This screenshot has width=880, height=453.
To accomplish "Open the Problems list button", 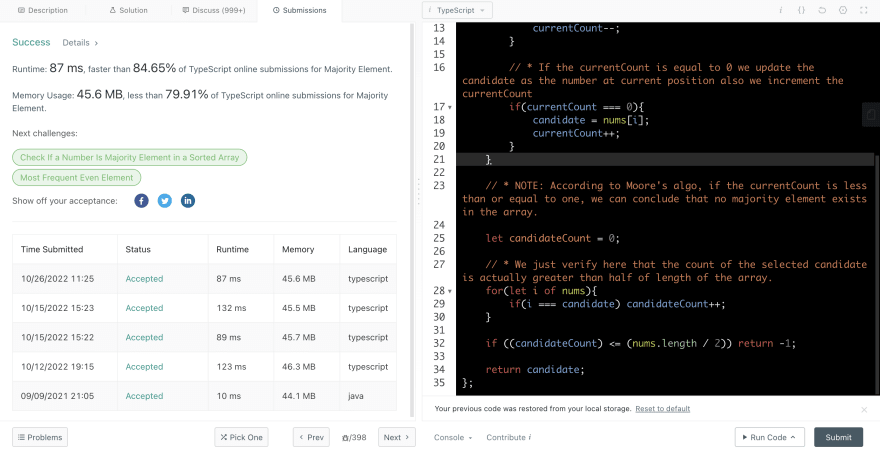I will (40, 437).
